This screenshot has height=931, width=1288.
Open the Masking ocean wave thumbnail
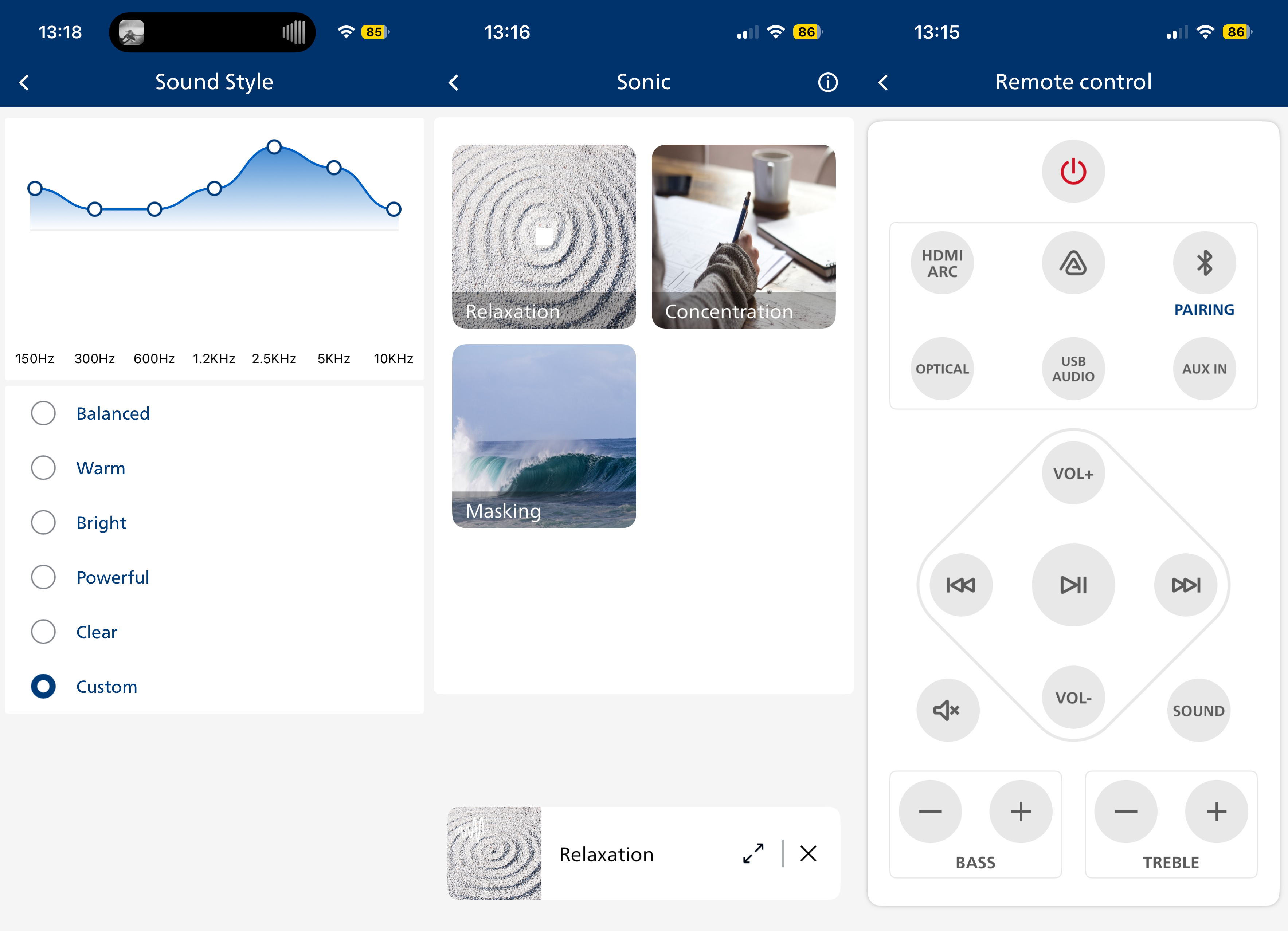tap(544, 436)
